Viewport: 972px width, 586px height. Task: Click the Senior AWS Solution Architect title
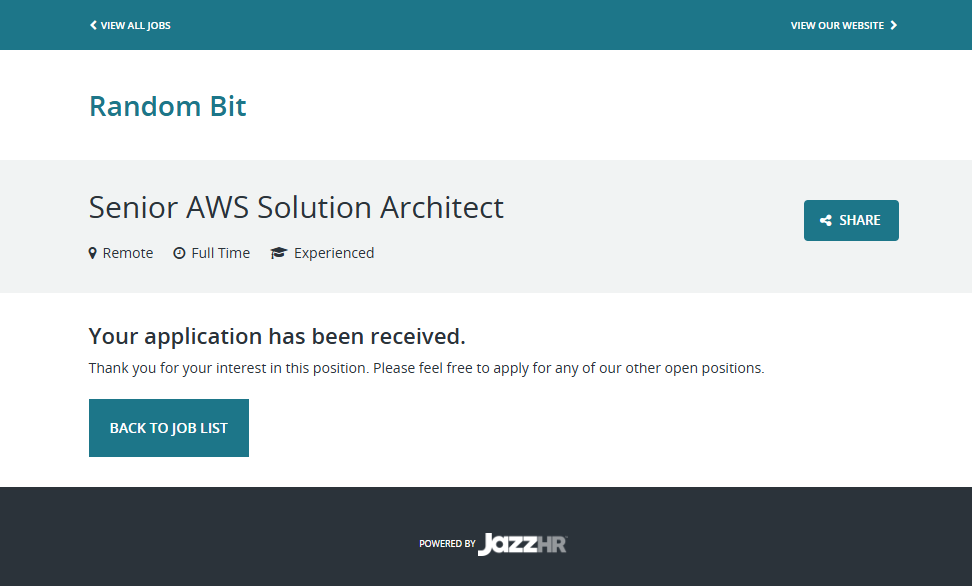click(x=296, y=207)
